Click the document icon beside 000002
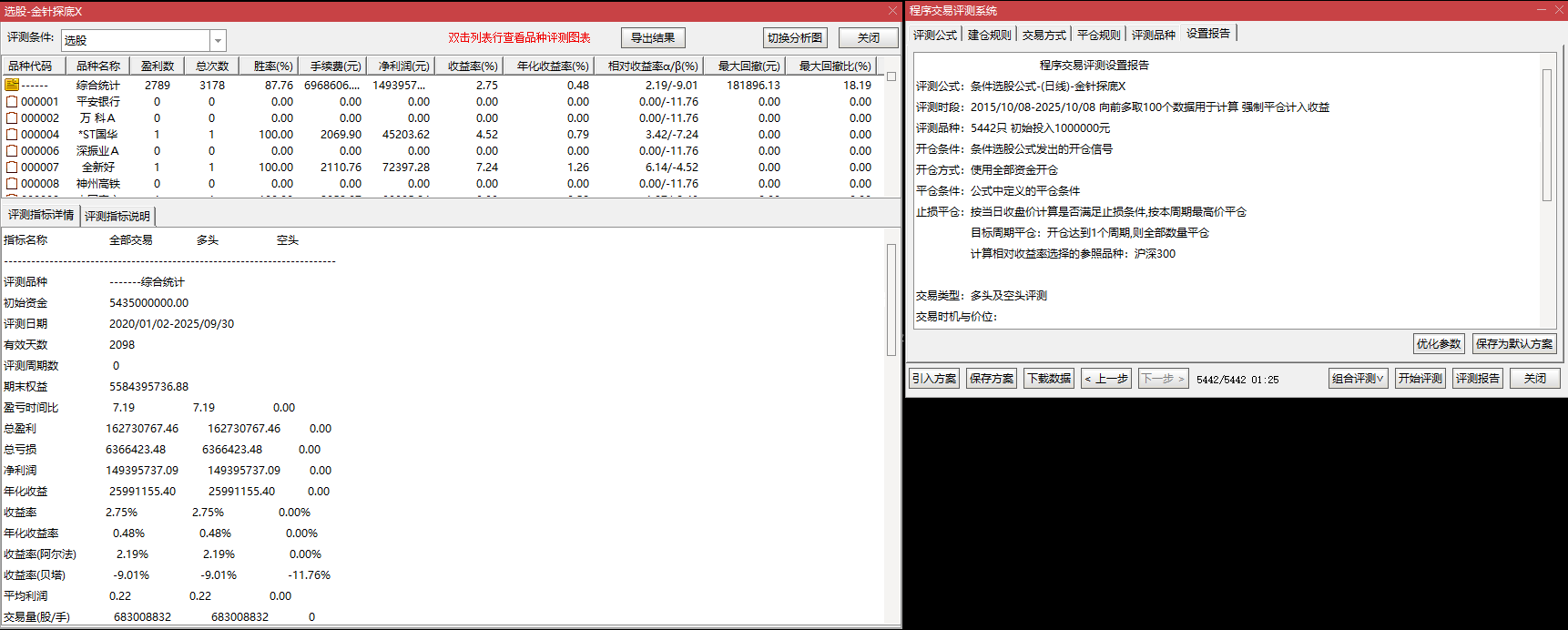Screen dimensions: 1568x630 12,118
